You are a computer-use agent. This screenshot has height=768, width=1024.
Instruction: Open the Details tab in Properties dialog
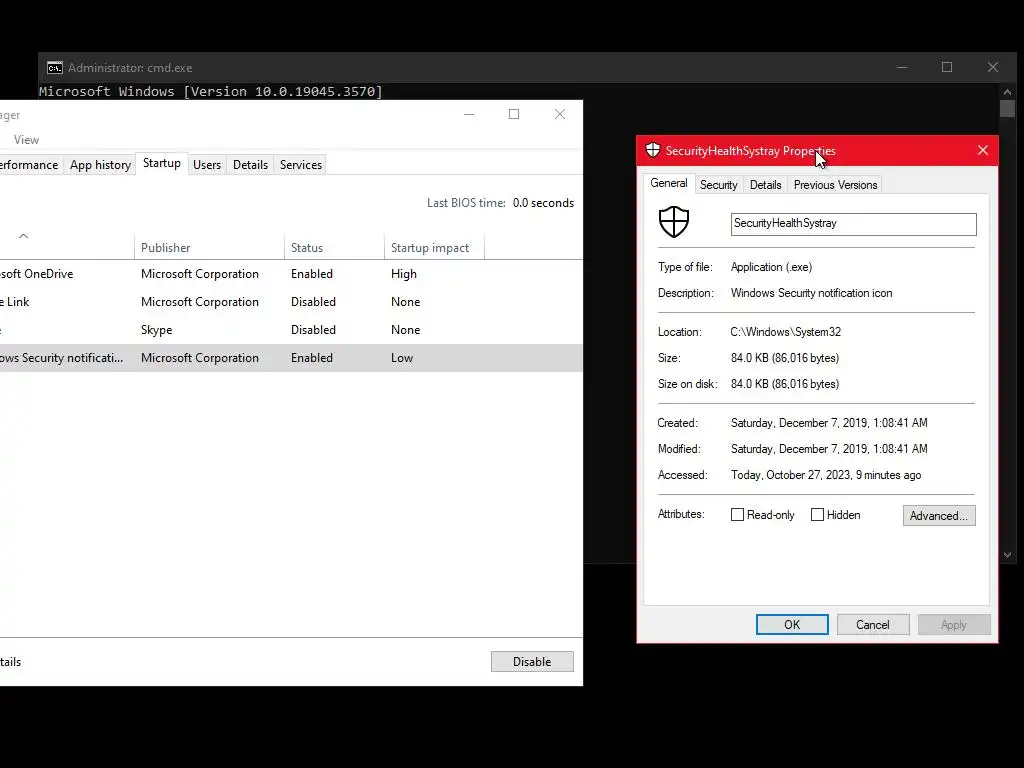pyautogui.click(x=765, y=185)
